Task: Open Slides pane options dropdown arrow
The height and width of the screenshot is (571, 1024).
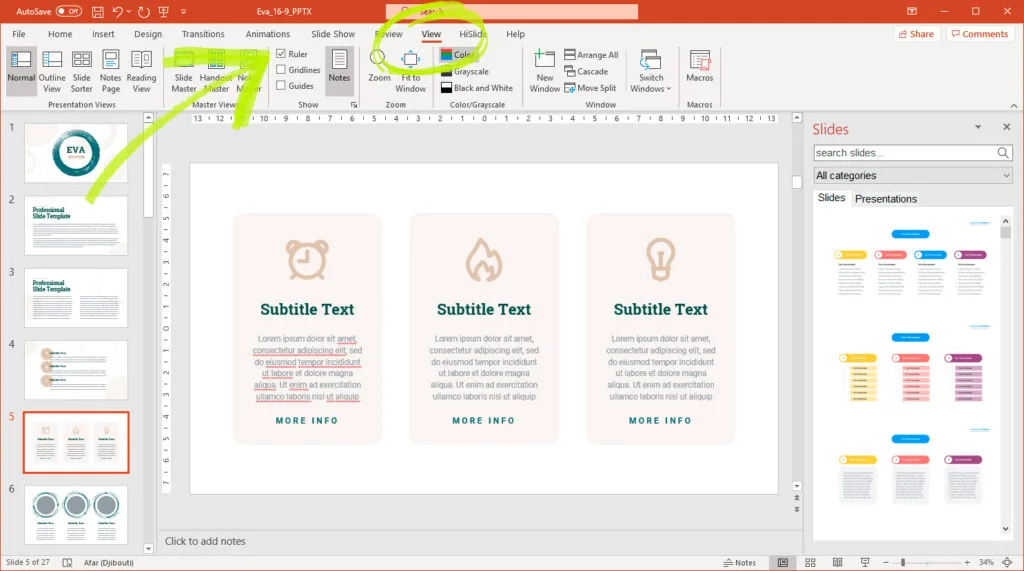Action: pos(978,127)
